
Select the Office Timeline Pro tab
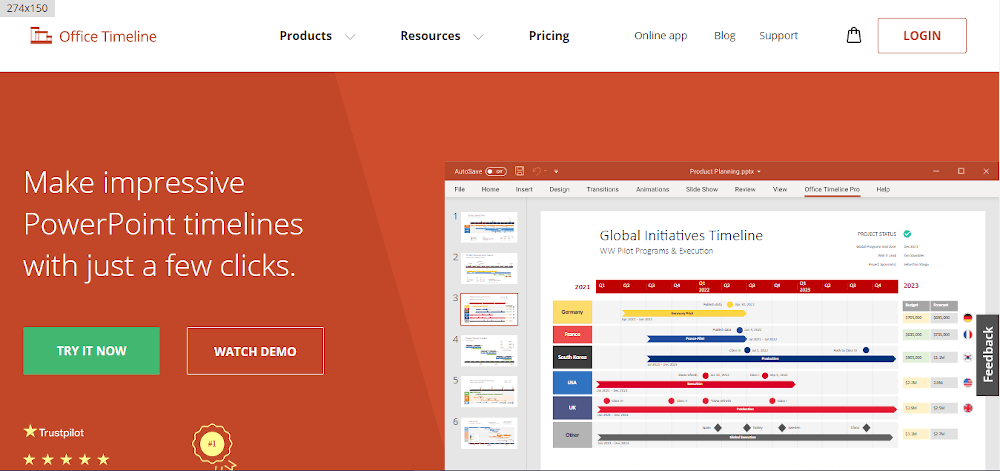[832, 189]
